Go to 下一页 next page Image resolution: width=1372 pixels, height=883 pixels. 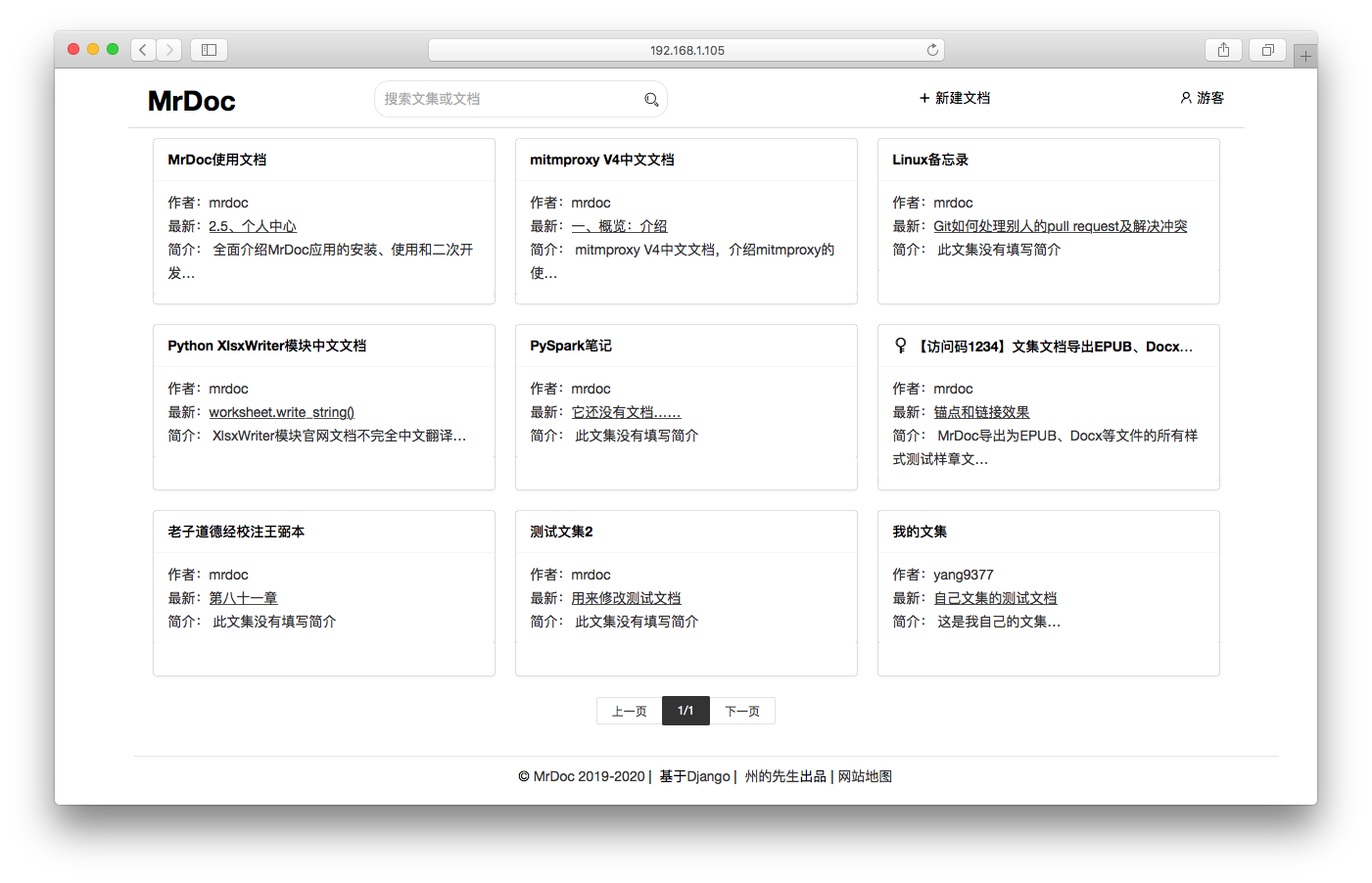742,711
